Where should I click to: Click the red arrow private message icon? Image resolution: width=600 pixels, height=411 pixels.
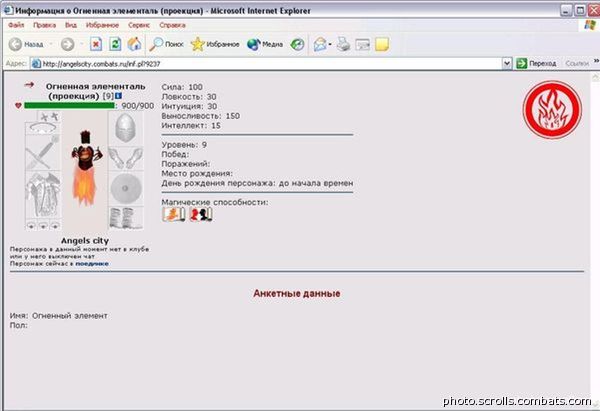tap(29, 85)
